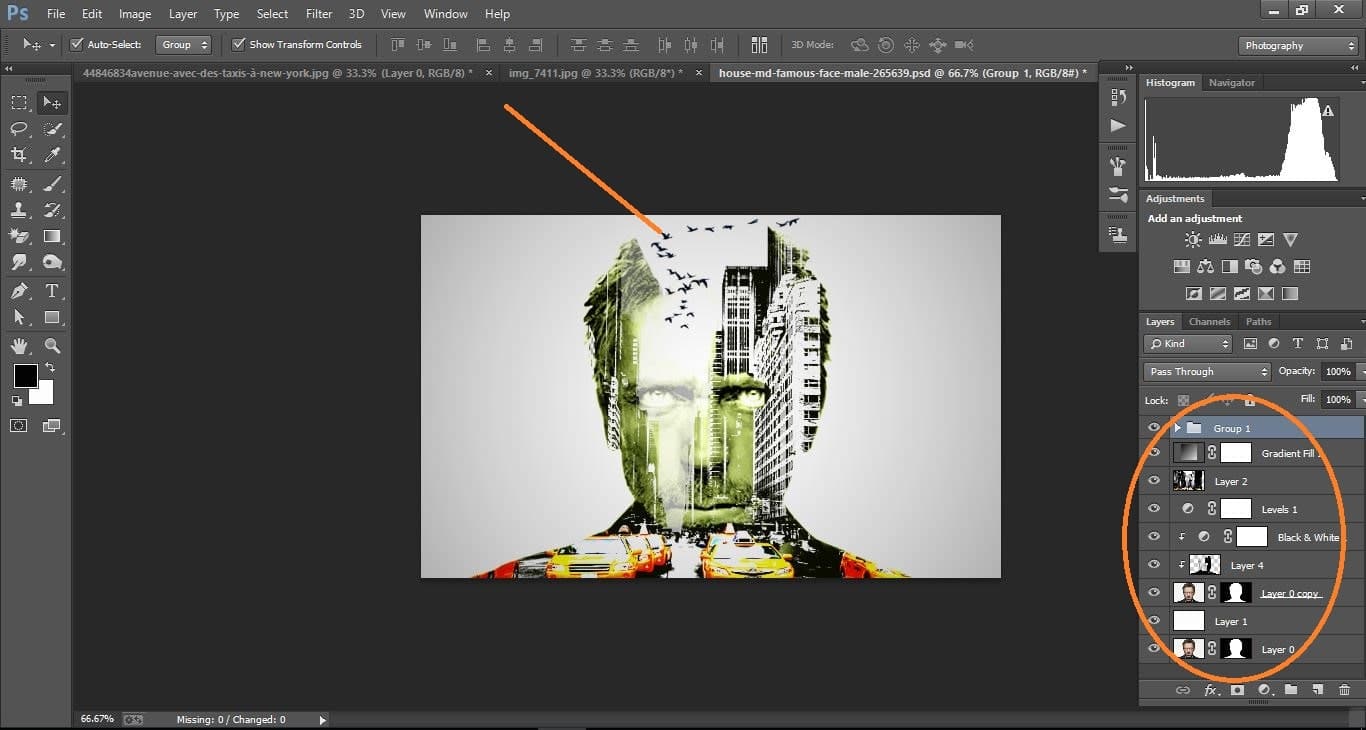
Task: Select the Clone Stamp tool
Action: tap(18, 209)
